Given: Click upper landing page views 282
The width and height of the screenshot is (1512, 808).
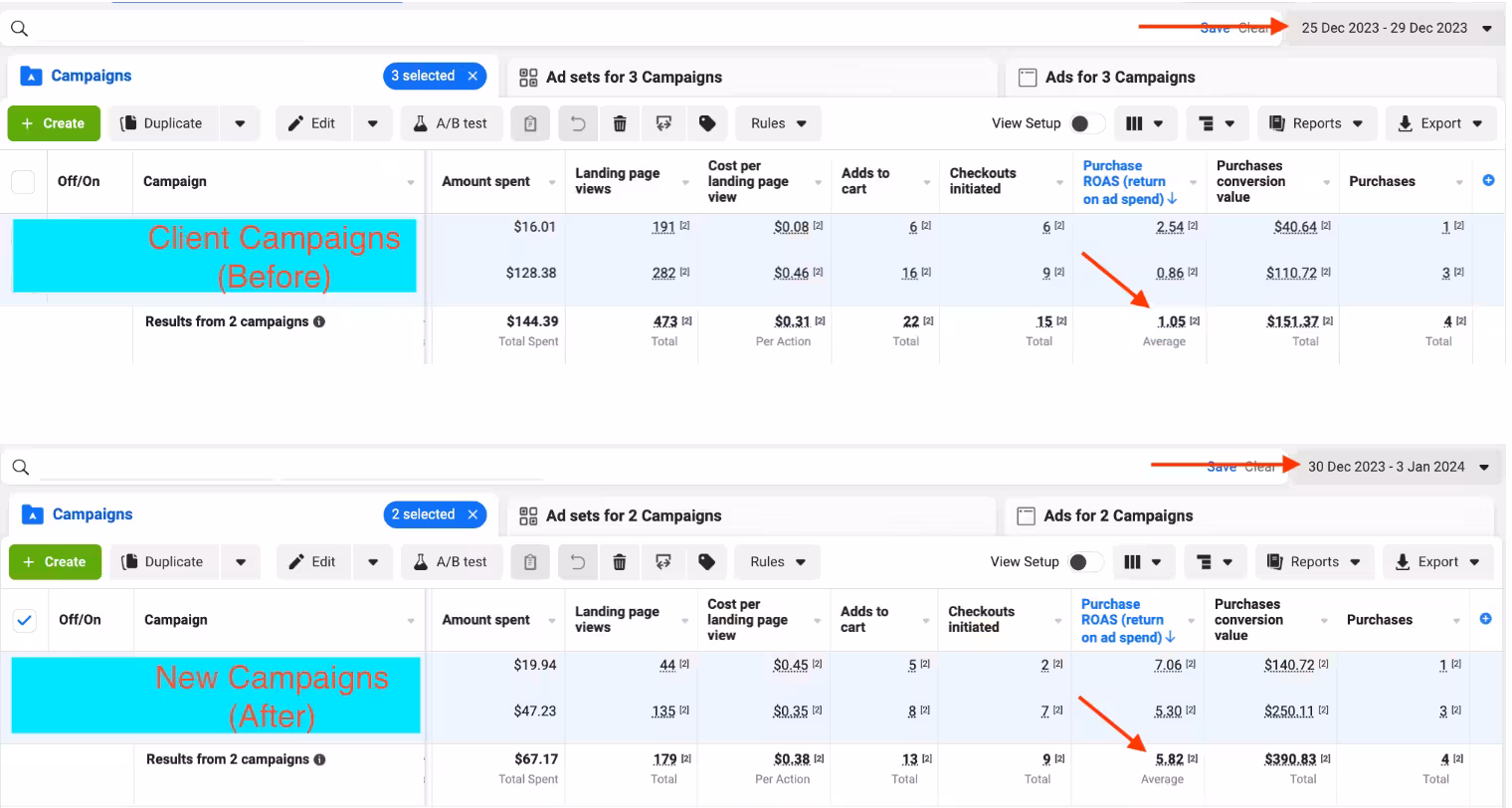Looking at the screenshot, I should pos(663,273).
